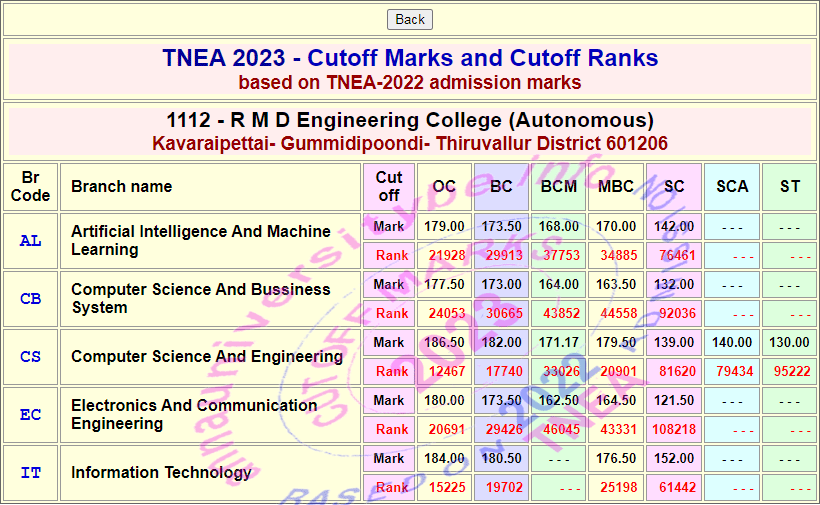
Task: Select EC BC rank 29426
Action: click(504, 429)
